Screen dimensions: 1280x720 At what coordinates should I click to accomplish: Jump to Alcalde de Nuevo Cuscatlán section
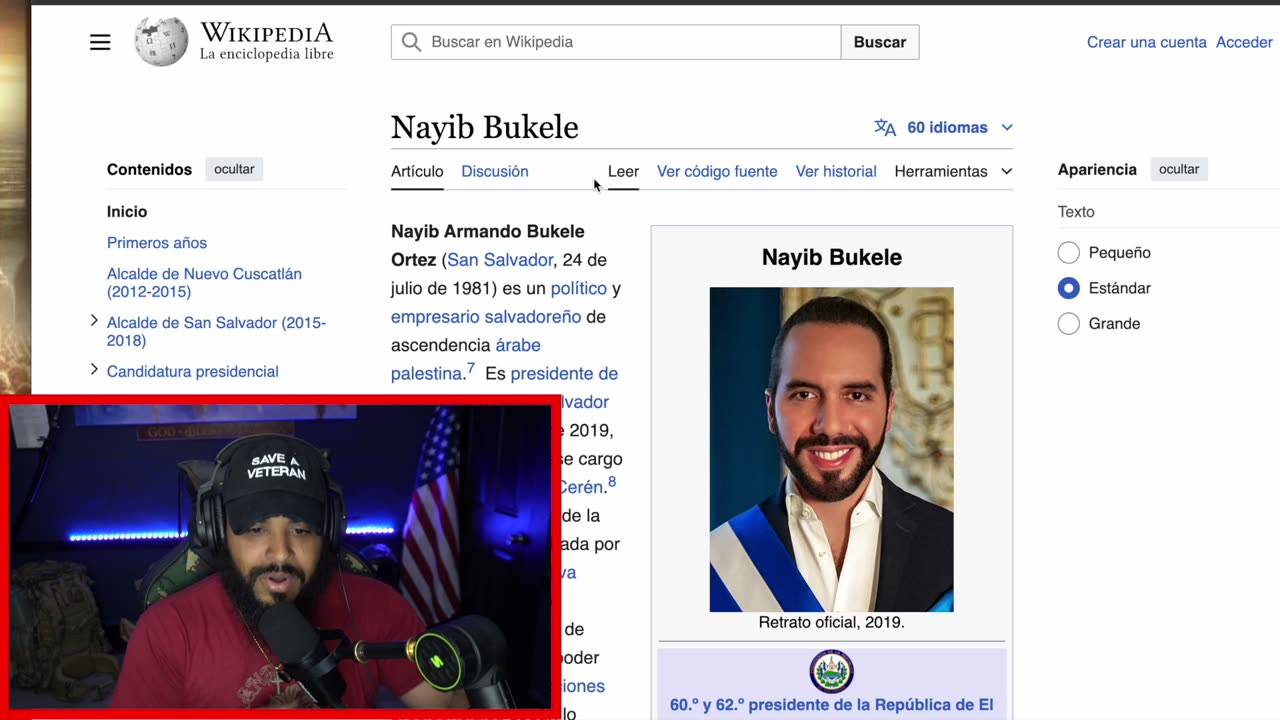pos(204,282)
